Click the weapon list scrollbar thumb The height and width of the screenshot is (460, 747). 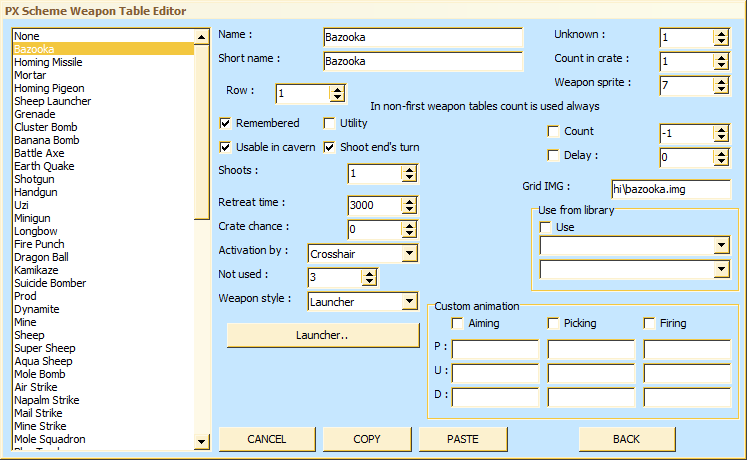(x=202, y=132)
